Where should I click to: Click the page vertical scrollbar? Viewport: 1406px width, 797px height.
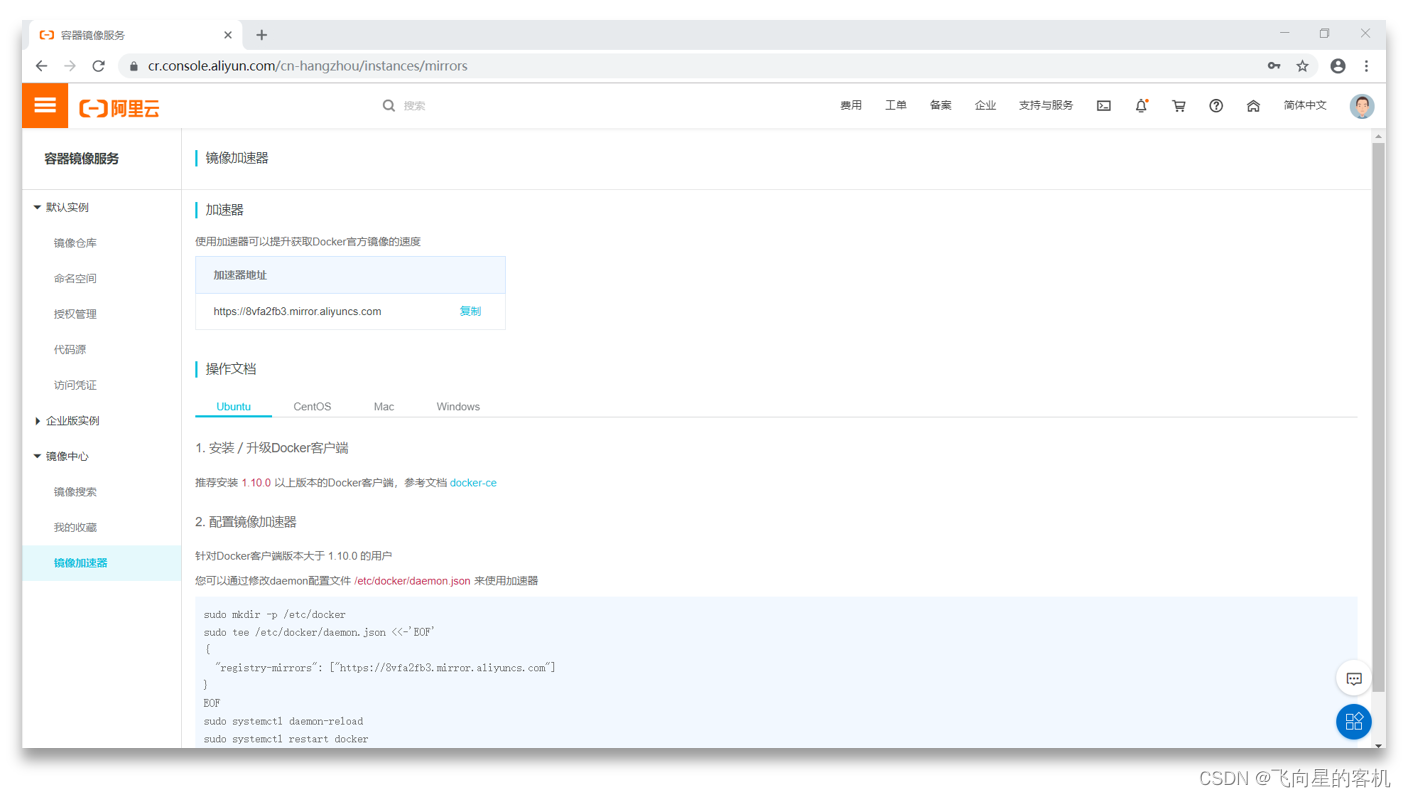(1378, 416)
